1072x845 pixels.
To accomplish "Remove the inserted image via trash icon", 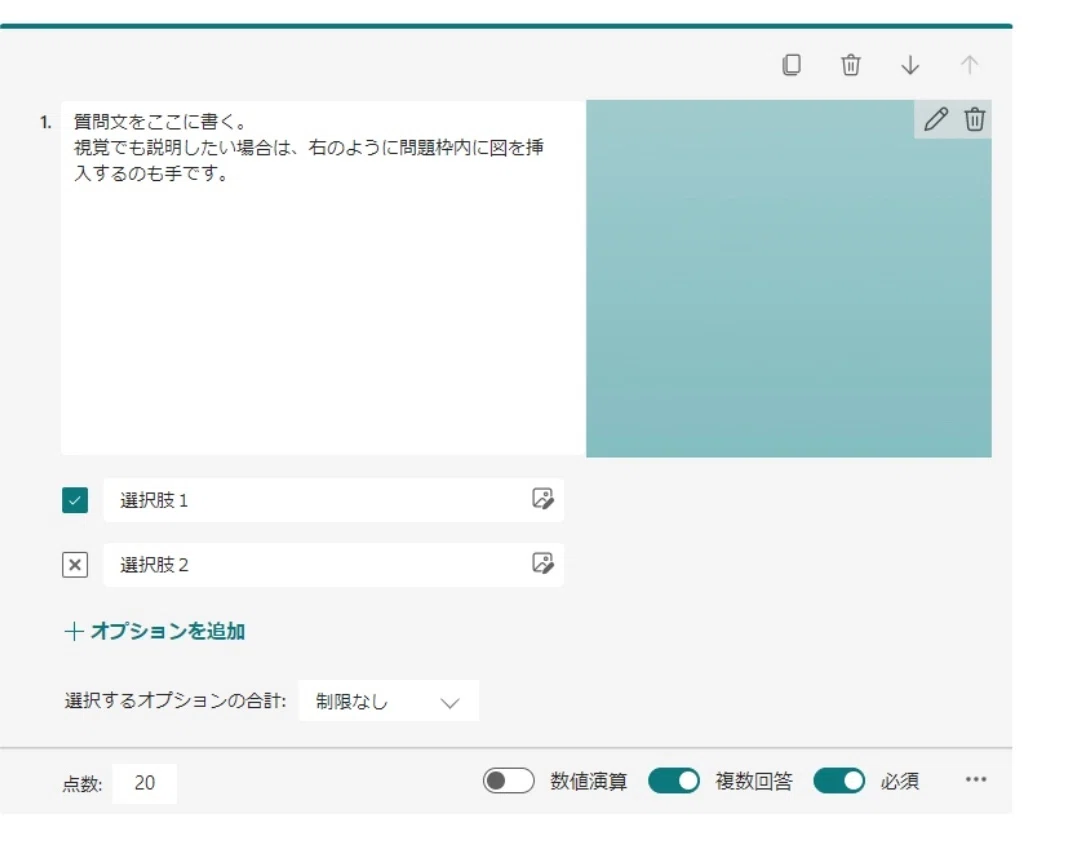I will point(974,119).
